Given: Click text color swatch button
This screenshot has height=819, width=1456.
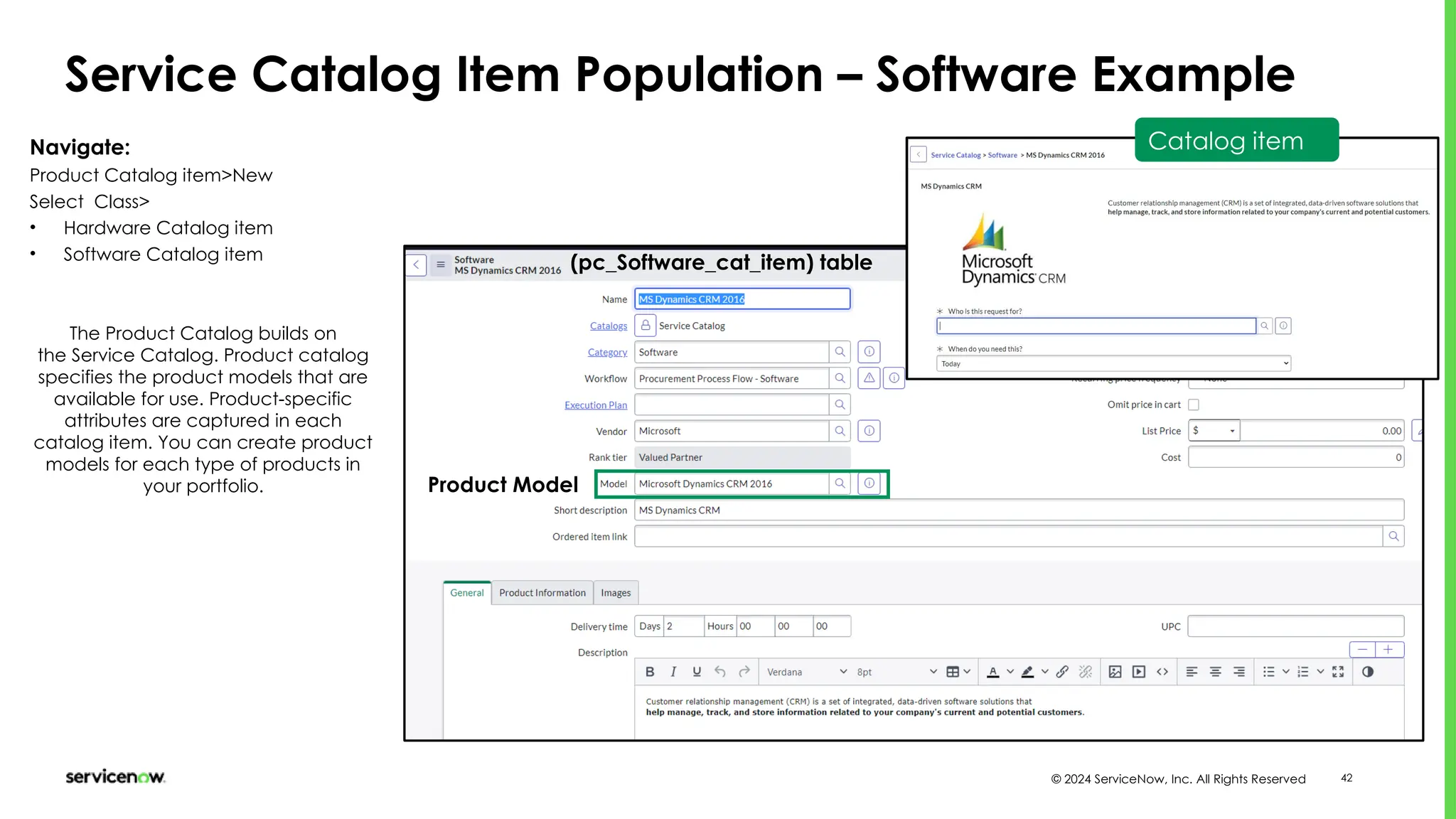Looking at the screenshot, I should [993, 672].
